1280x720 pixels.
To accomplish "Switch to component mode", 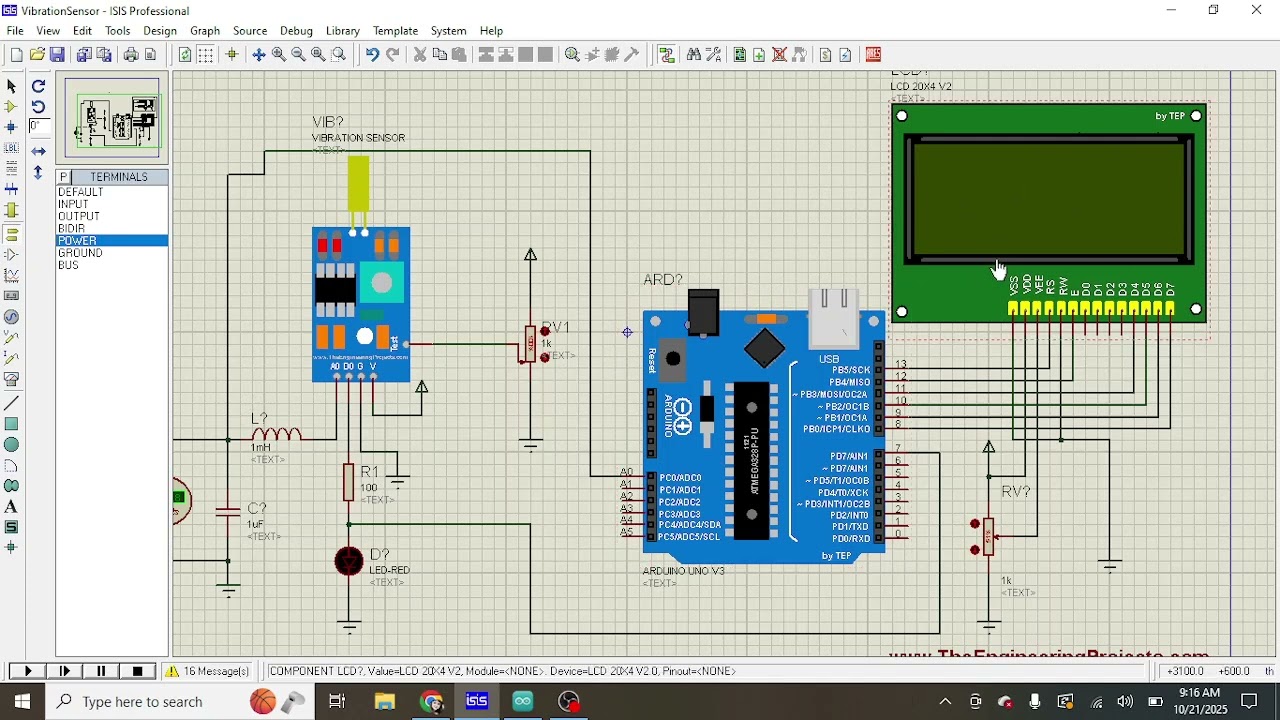I will [12, 107].
